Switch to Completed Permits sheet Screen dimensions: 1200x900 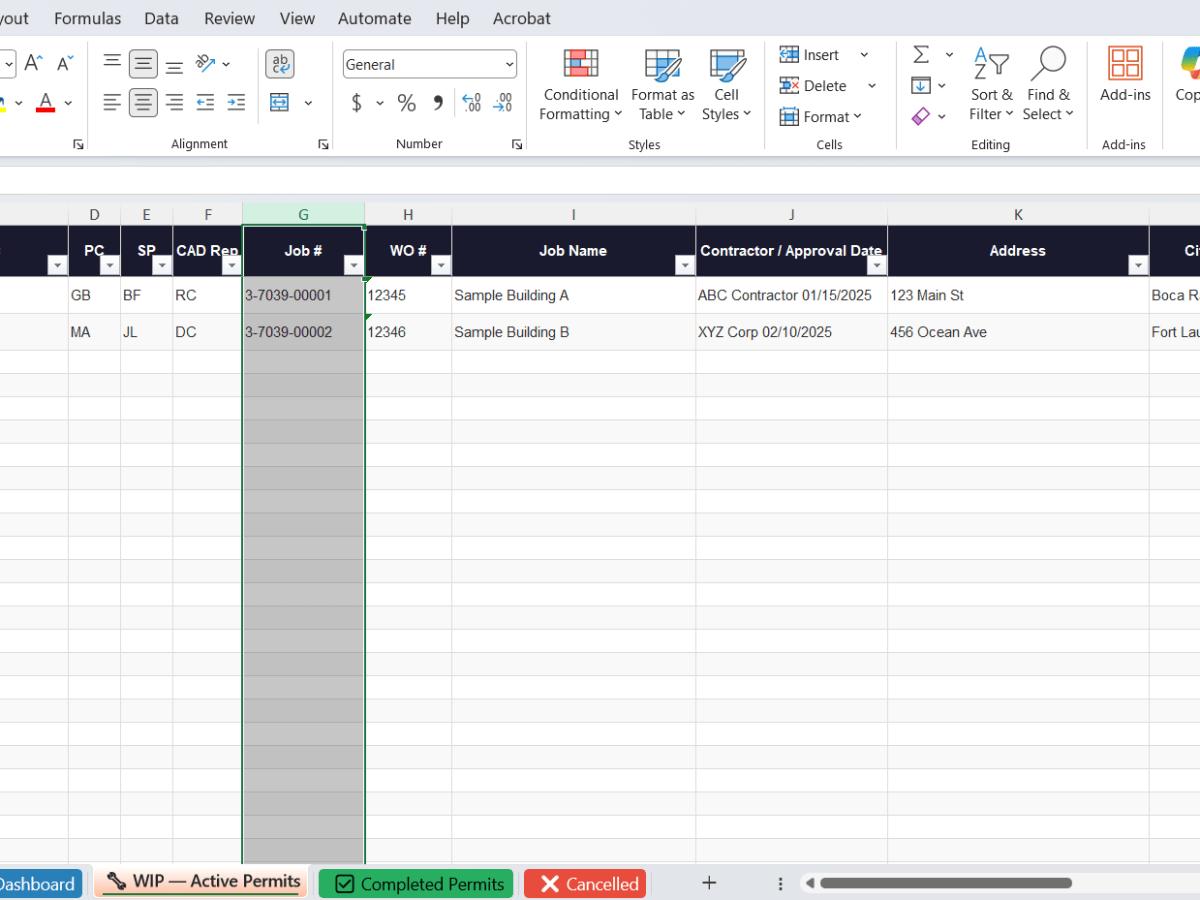coord(416,884)
